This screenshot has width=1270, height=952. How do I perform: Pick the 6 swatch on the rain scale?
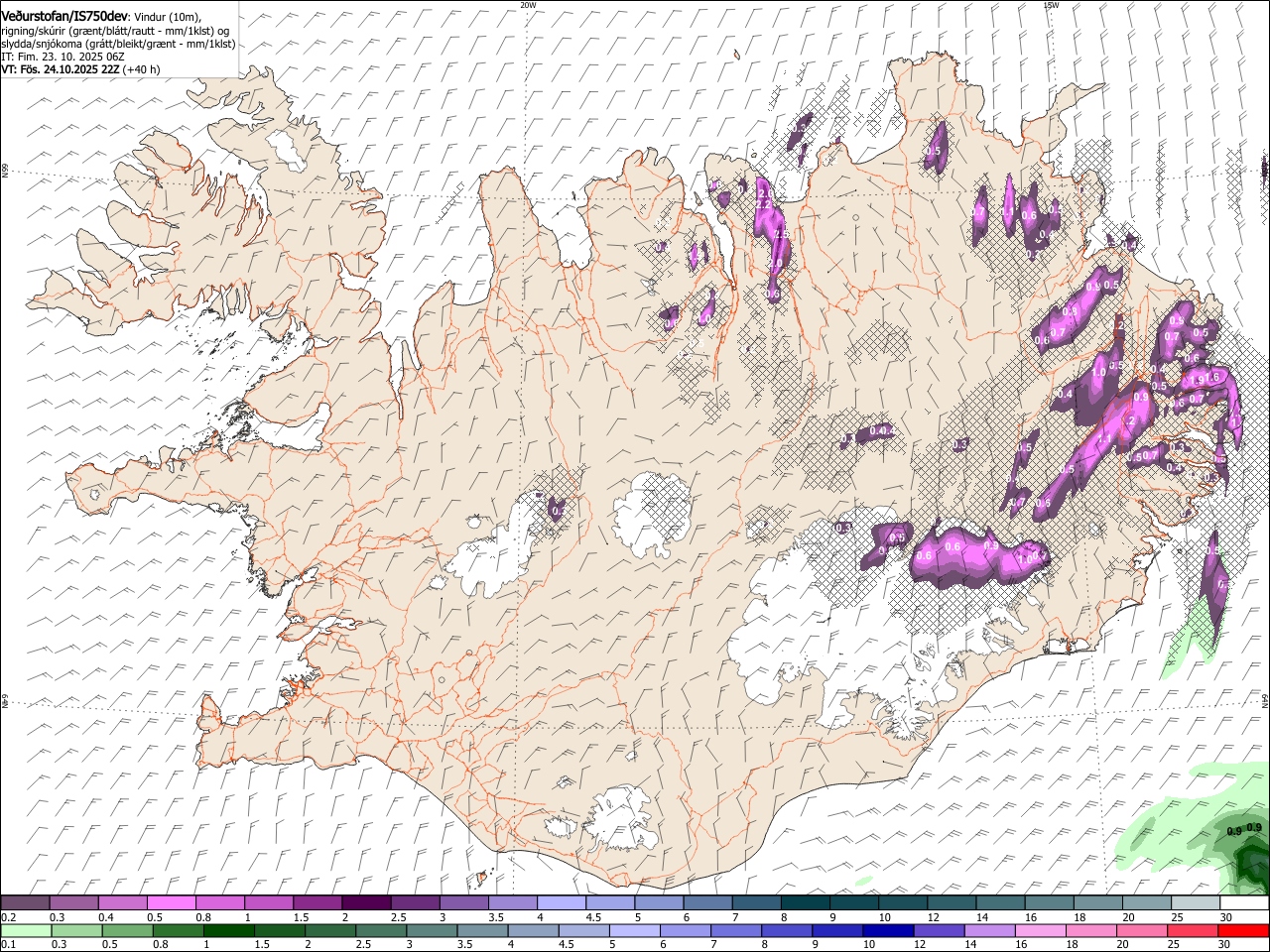(x=686, y=931)
